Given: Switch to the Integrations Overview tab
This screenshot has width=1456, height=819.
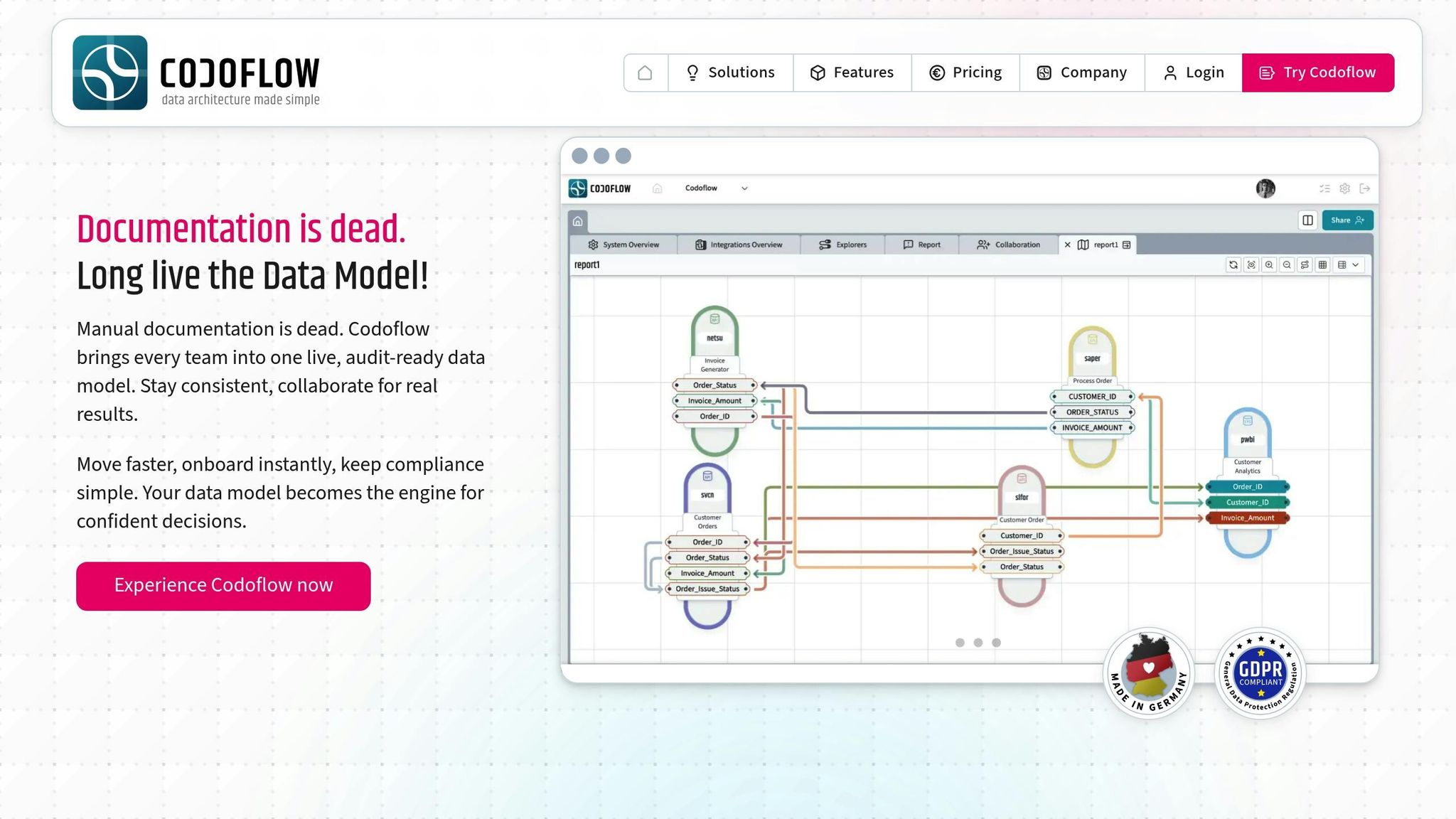Looking at the screenshot, I should 739,245.
